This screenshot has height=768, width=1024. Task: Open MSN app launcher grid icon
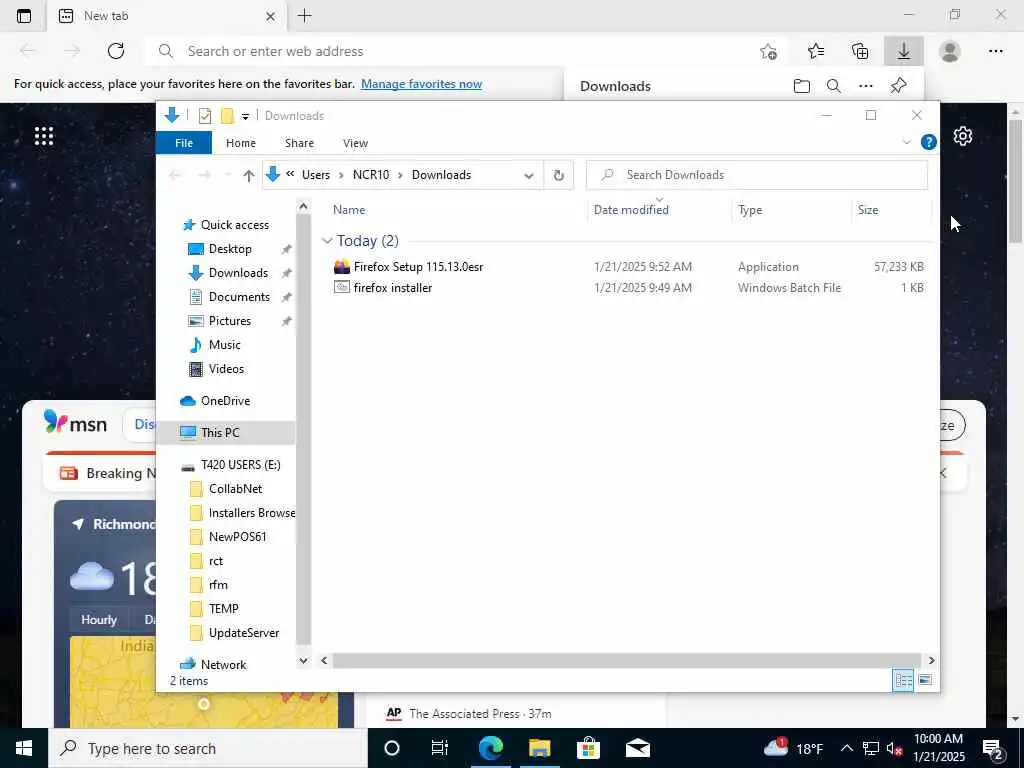[44, 136]
